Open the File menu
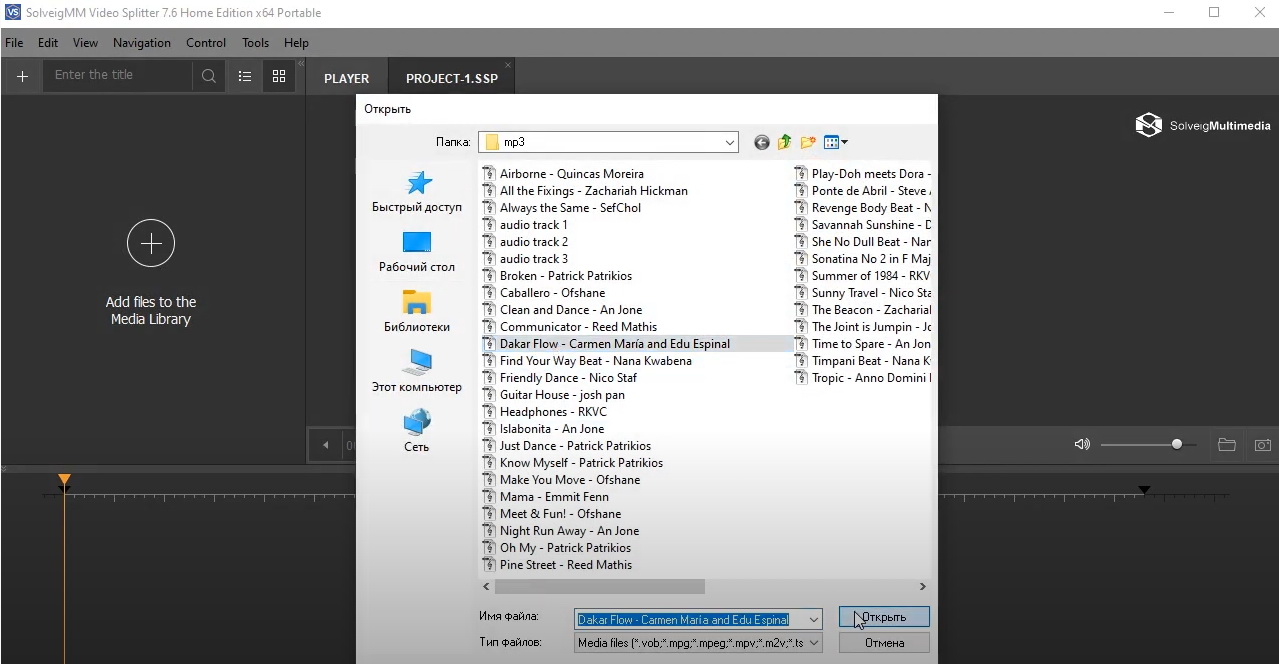 14,43
